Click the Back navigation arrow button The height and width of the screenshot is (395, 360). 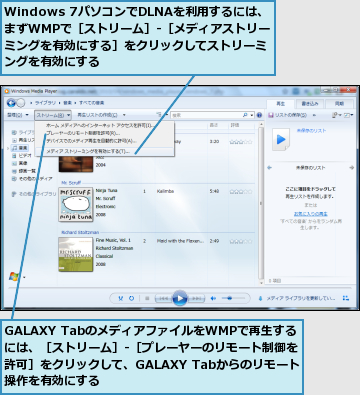point(11,103)
